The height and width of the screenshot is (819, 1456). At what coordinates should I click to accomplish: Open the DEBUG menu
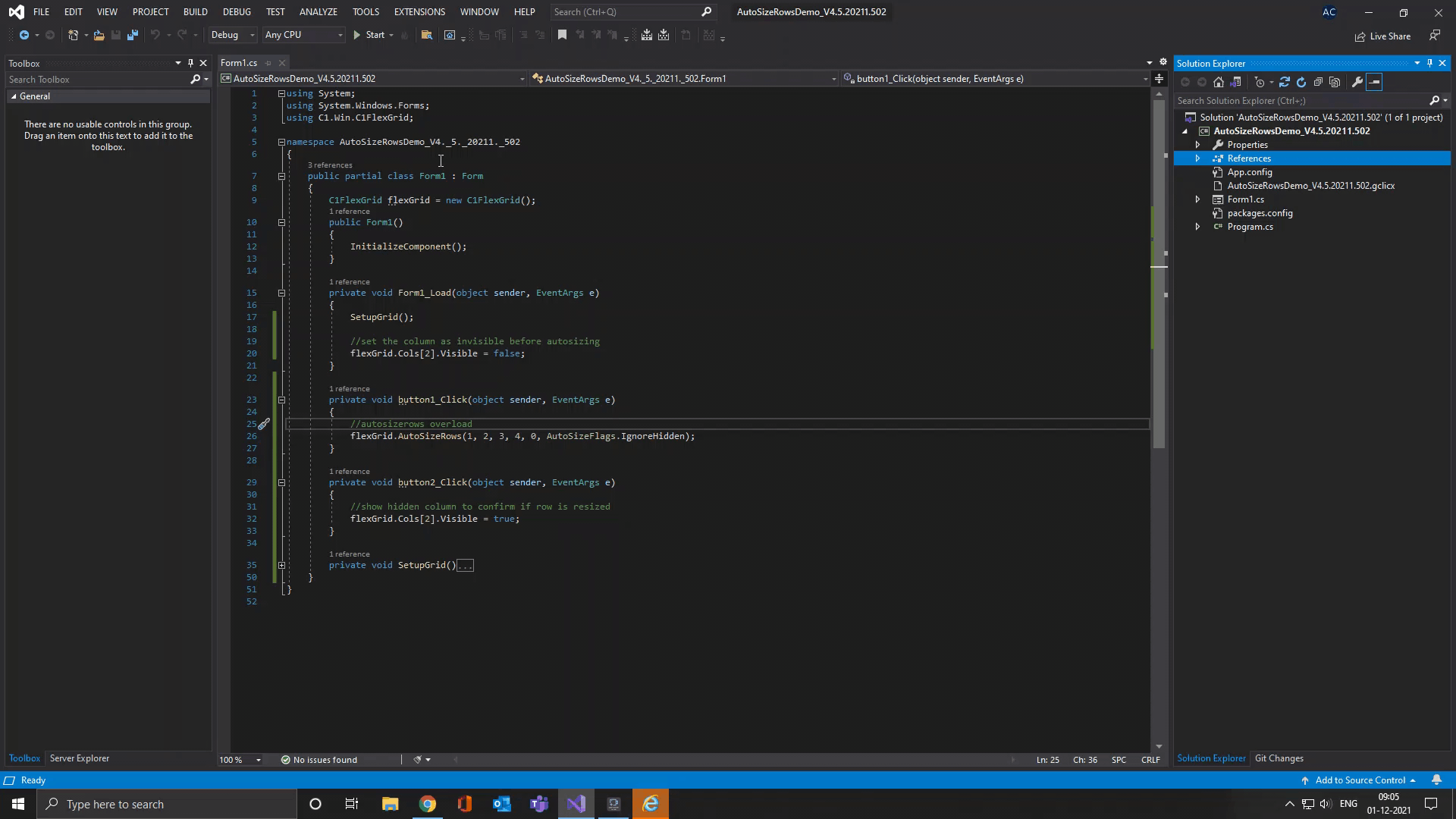(x=237, y=12)
